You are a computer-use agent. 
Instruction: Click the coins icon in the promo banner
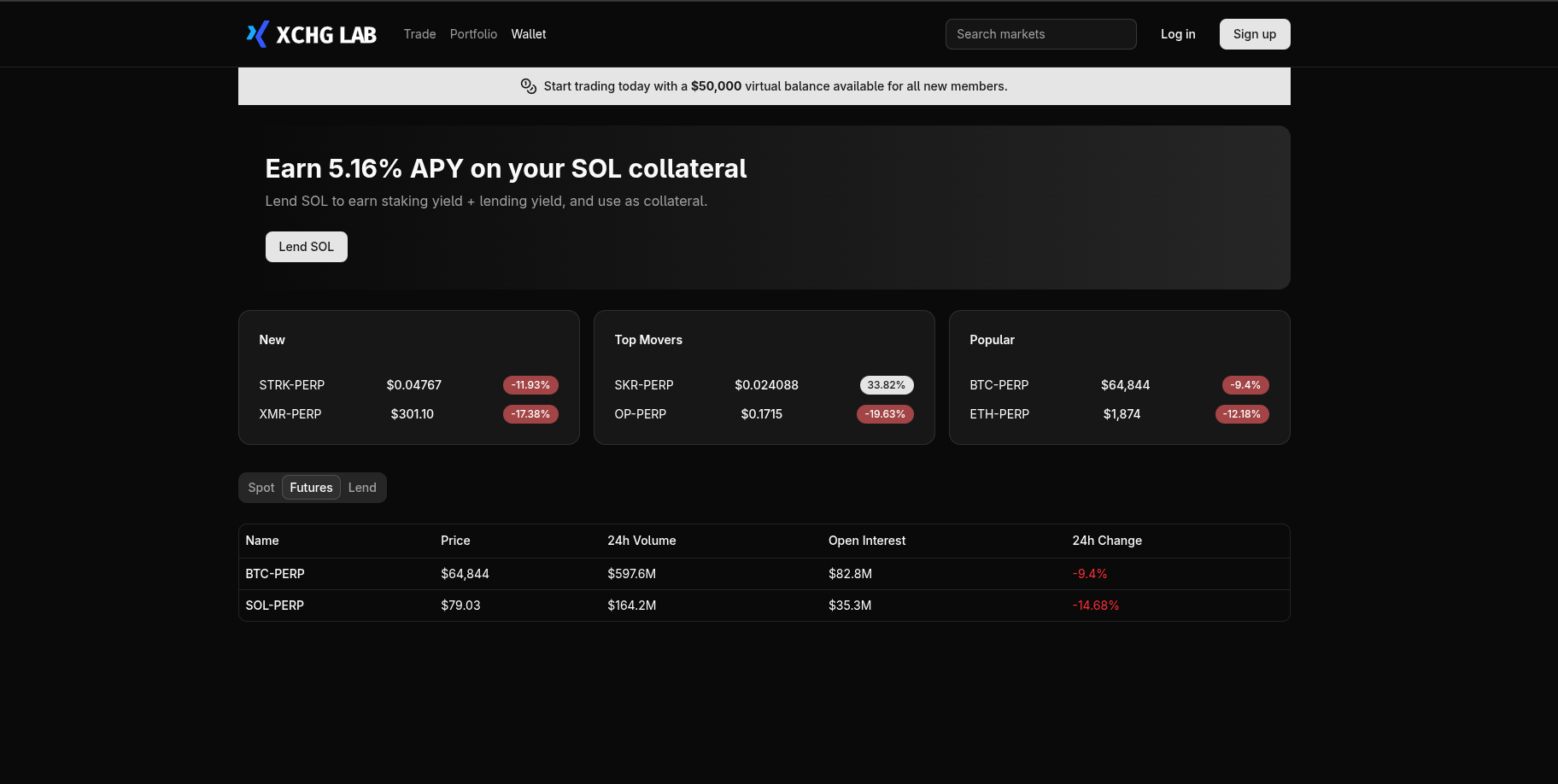click(x=528, y=86)
